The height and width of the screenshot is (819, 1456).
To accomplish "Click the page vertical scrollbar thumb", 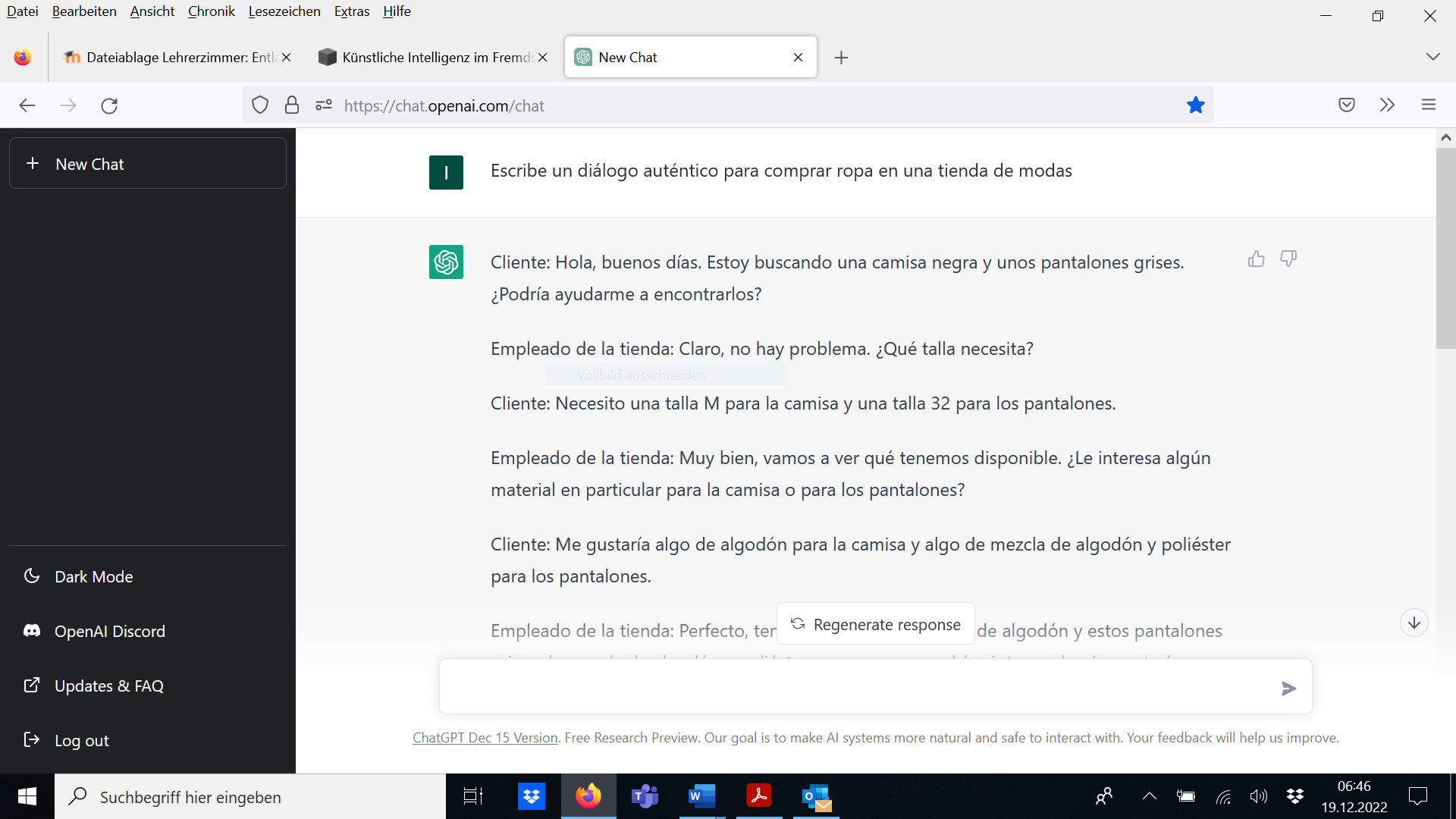I will (x=1445, y=247).
